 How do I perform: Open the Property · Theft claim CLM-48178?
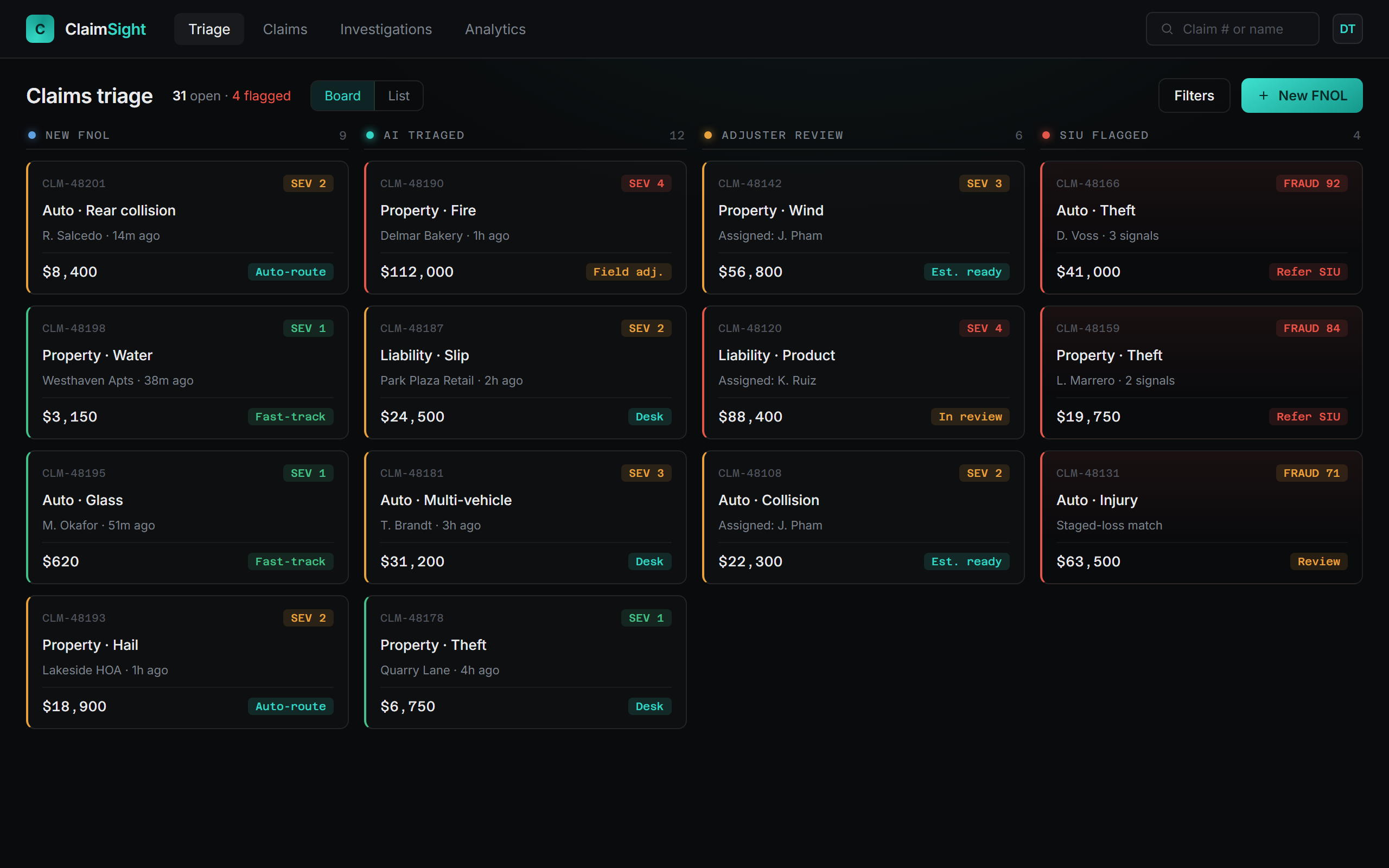point(525,662)
